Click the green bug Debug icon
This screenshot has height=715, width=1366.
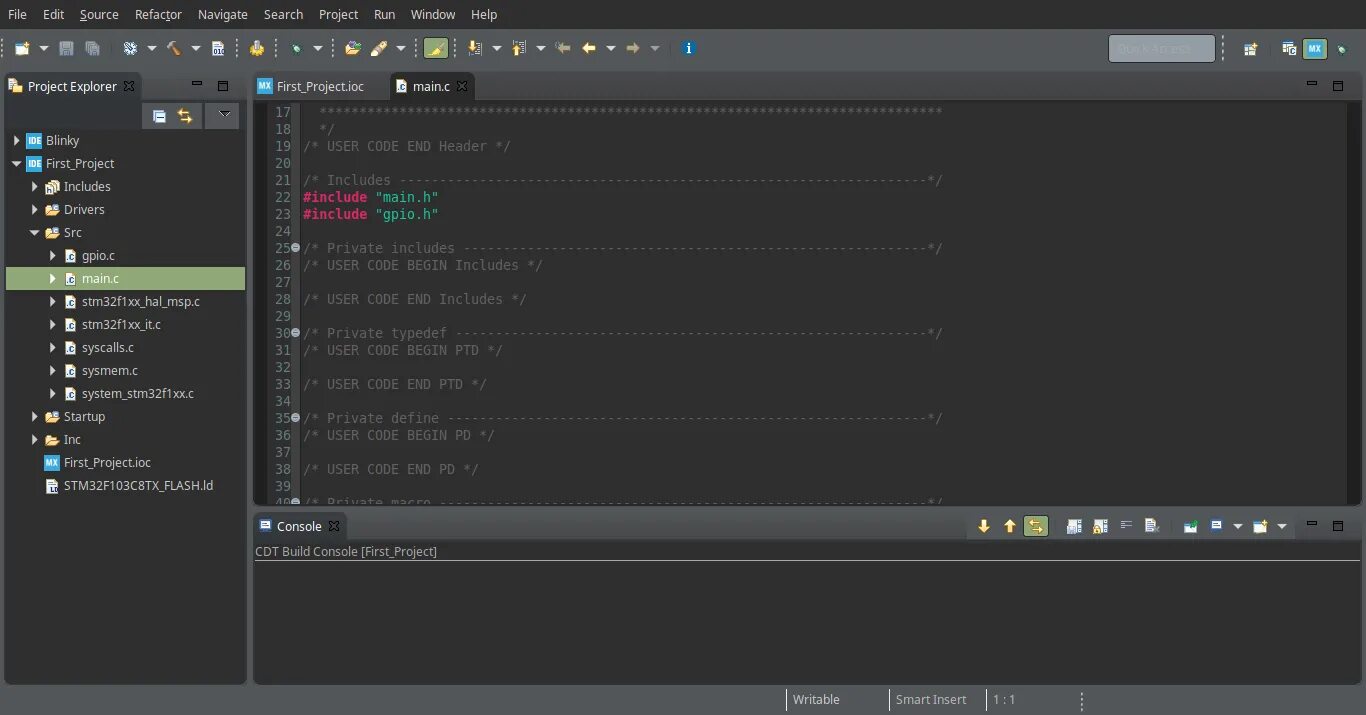pos(296,48)
